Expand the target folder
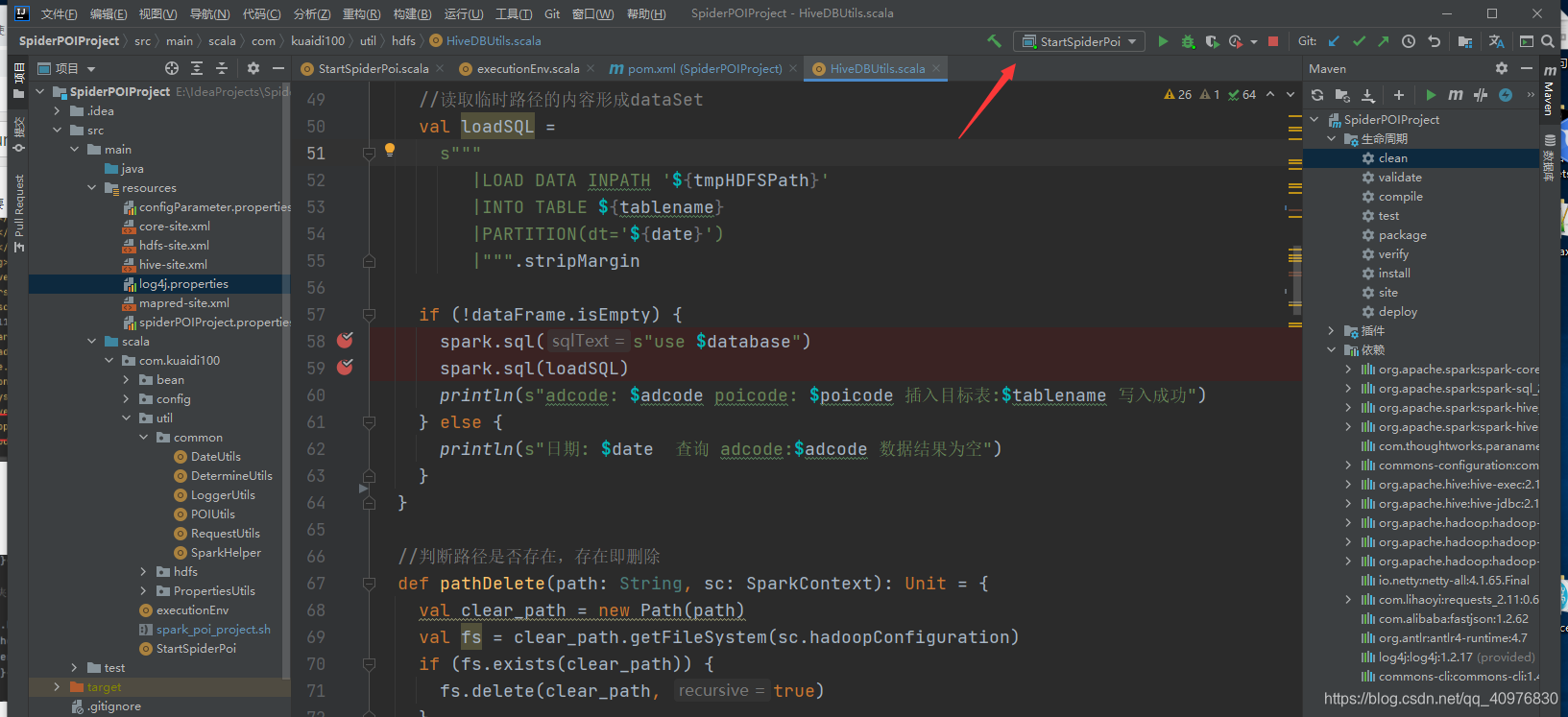Image resolution: width=1568 pixels, height=717 pixels. pos(57,687)
